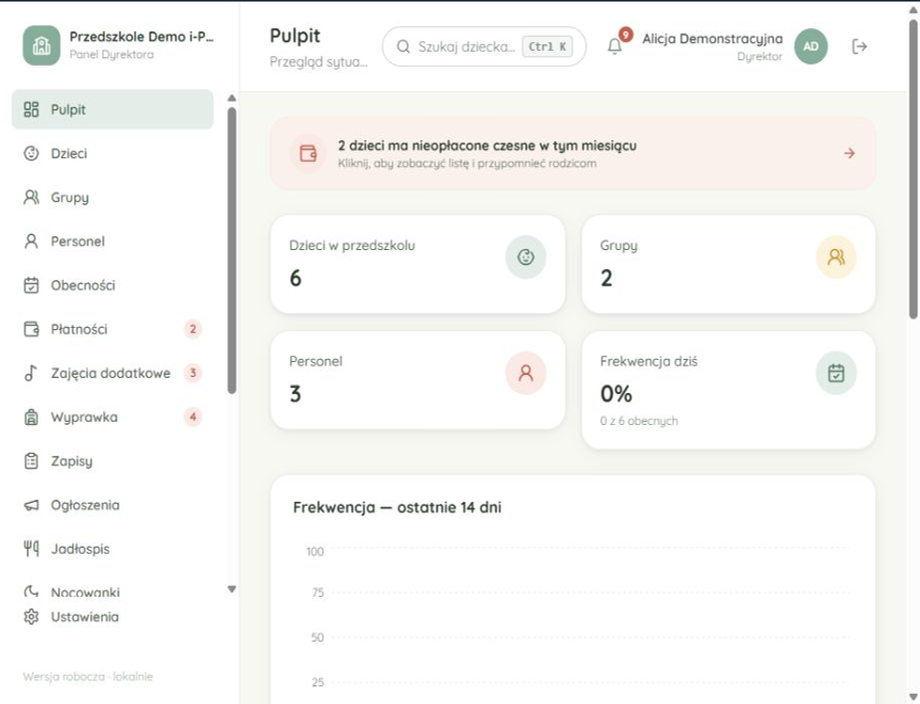This screenshot has height=704, width=920.
Task: Click the Ctrl K shortcut badge
Action: [547, 46]
